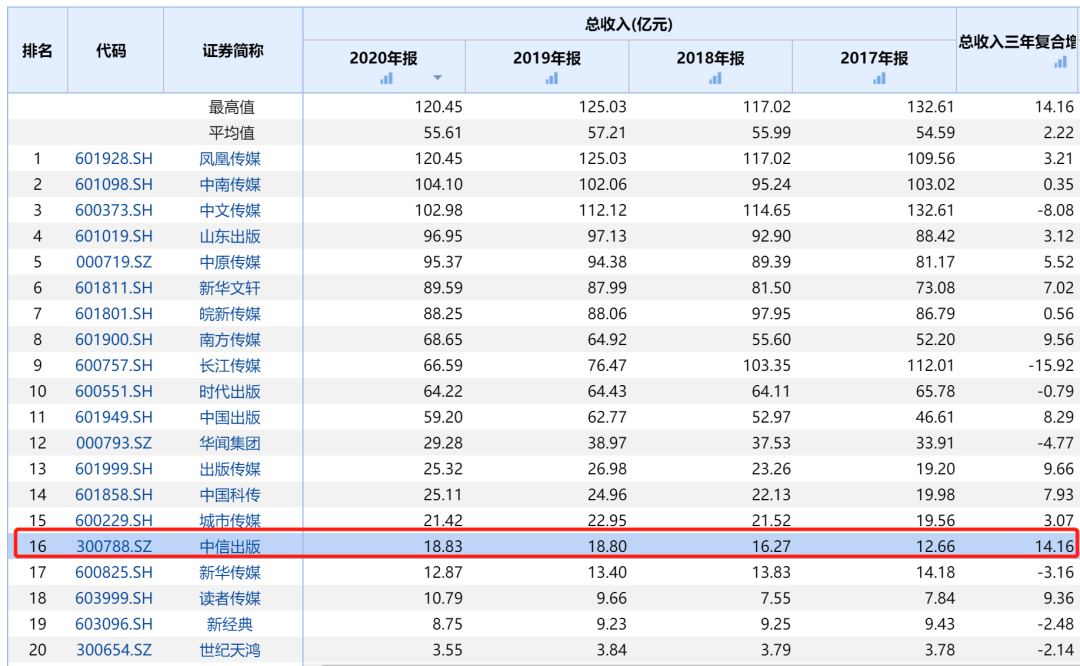Open sort dropdown arrow in 2020年报 column
This screenshot has width=1080, height=666.
437,78
